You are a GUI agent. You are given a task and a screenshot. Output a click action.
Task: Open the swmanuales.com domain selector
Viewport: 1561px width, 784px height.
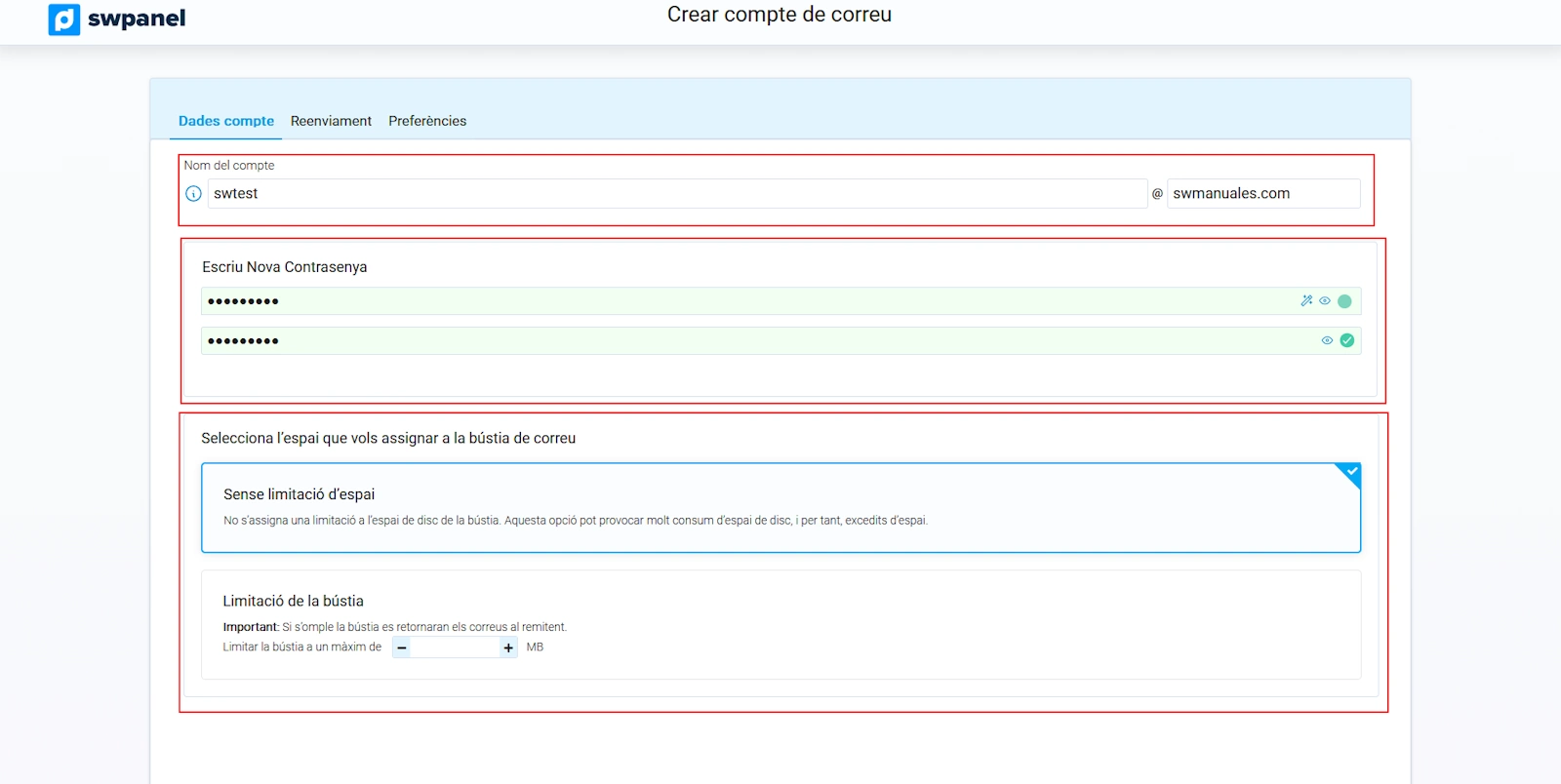point(1262,194)
